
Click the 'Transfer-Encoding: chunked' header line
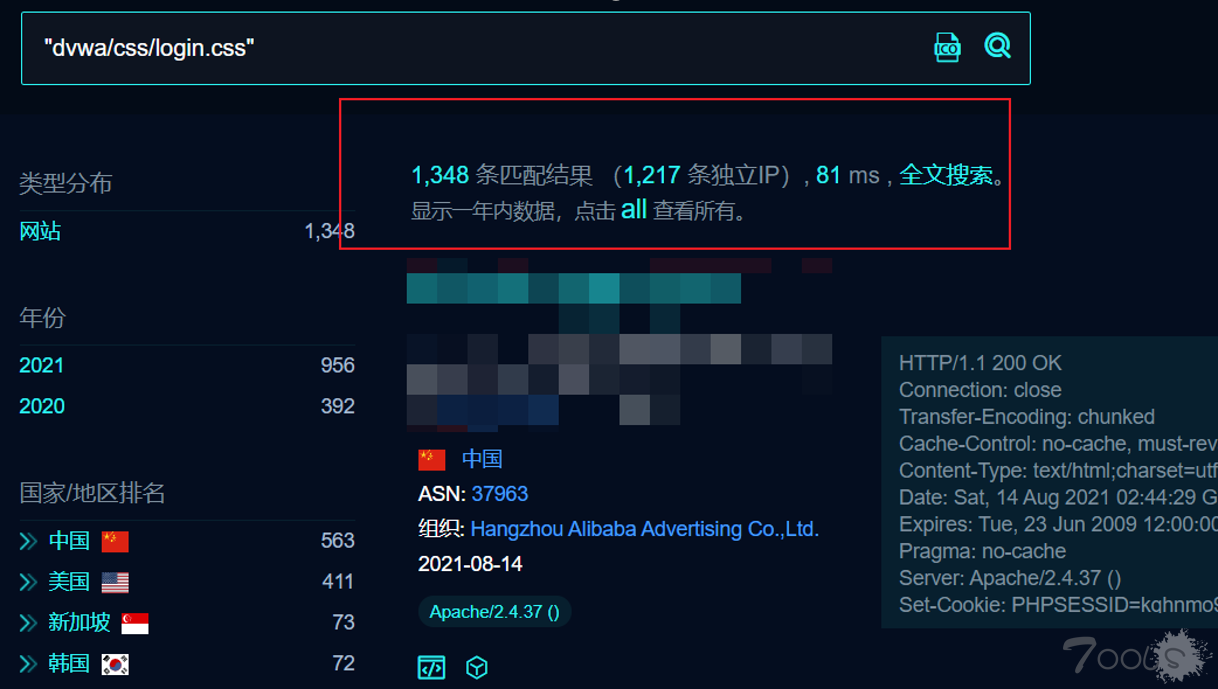click(x=1027, y=417)
